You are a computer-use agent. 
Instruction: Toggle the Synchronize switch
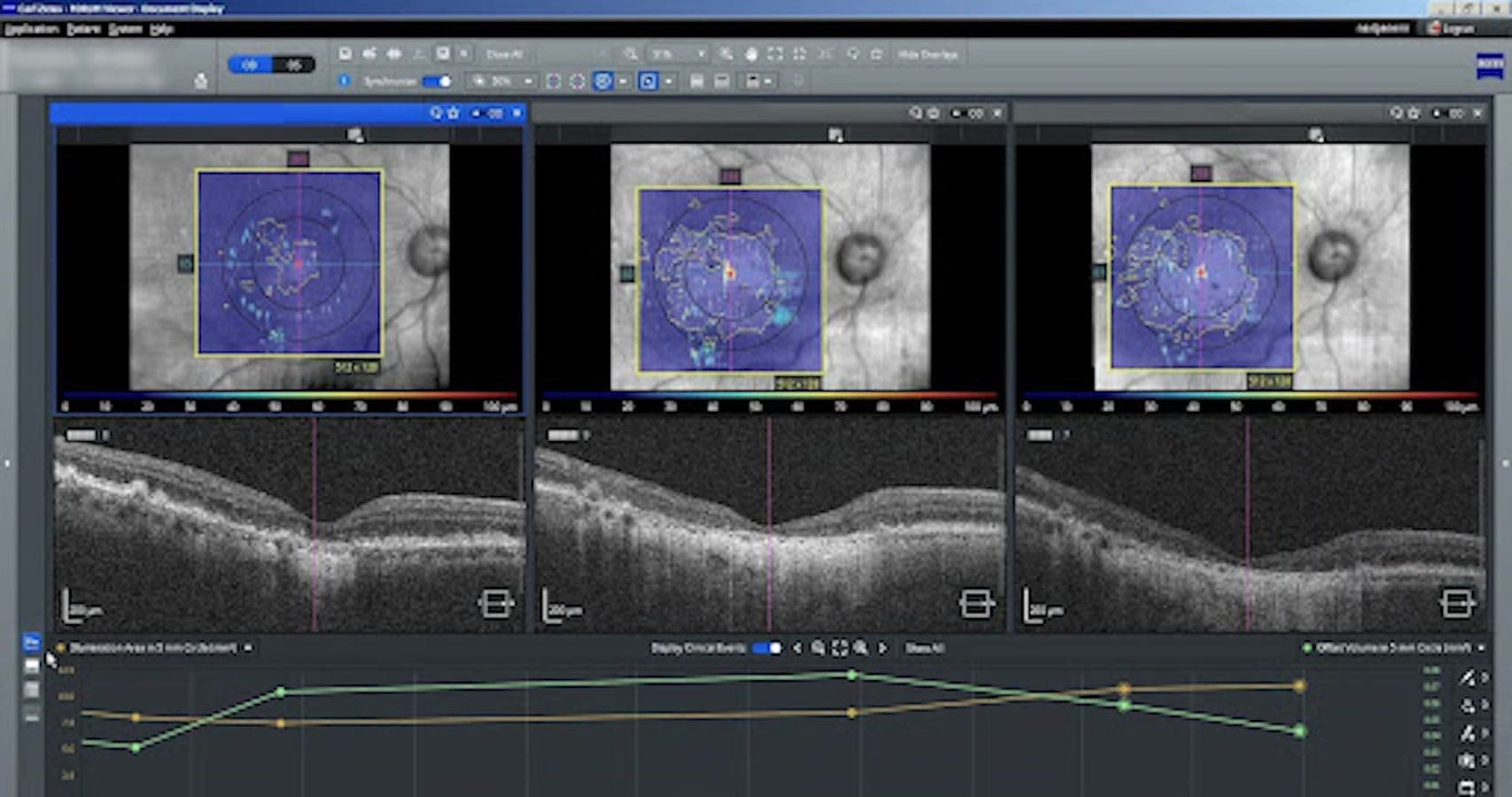coord(437,81)
